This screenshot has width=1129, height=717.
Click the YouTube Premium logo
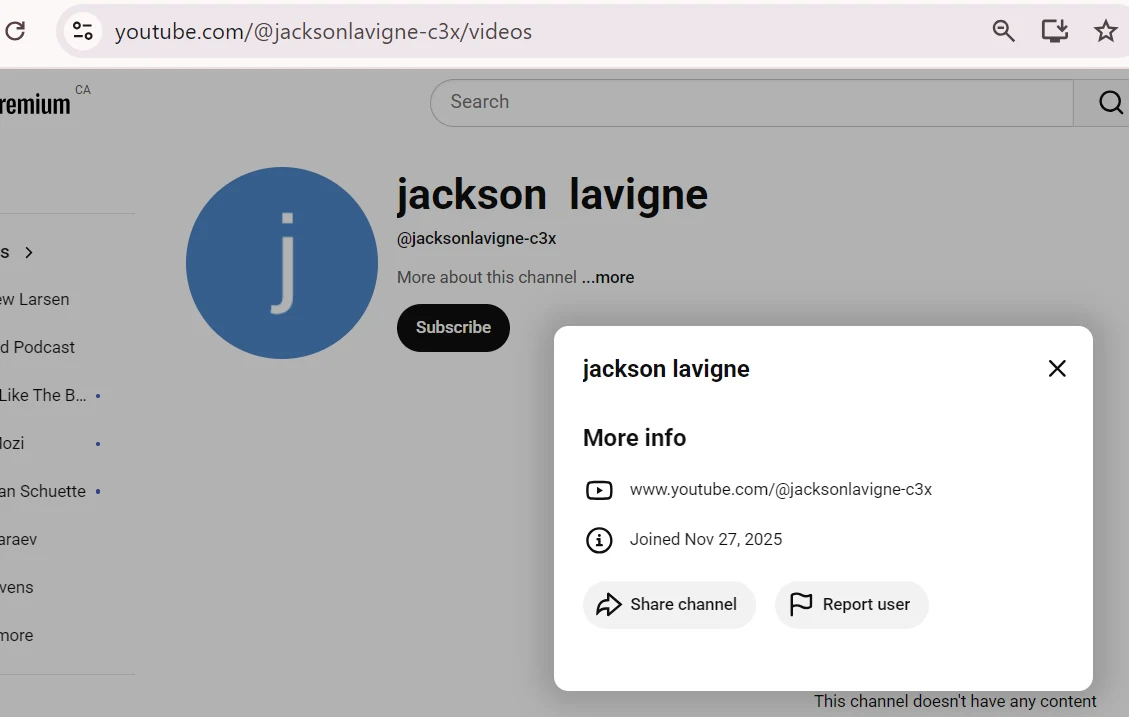click(35, 105)
